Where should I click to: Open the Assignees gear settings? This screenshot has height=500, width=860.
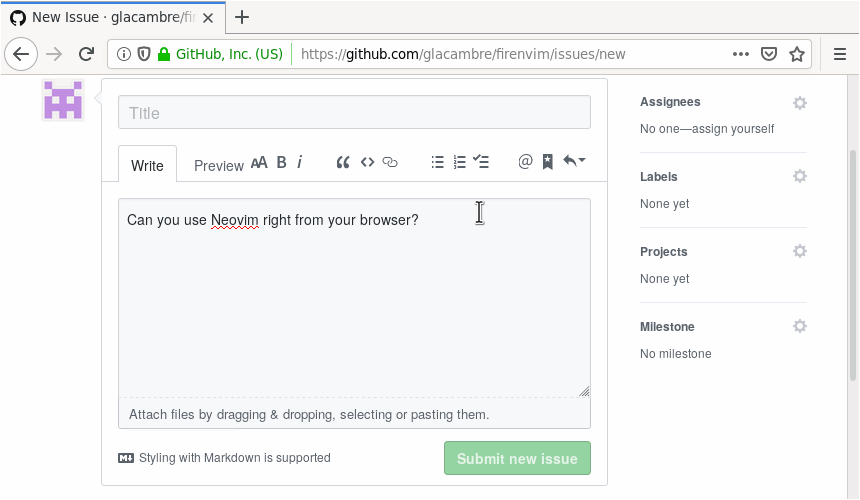click(800, 103)
